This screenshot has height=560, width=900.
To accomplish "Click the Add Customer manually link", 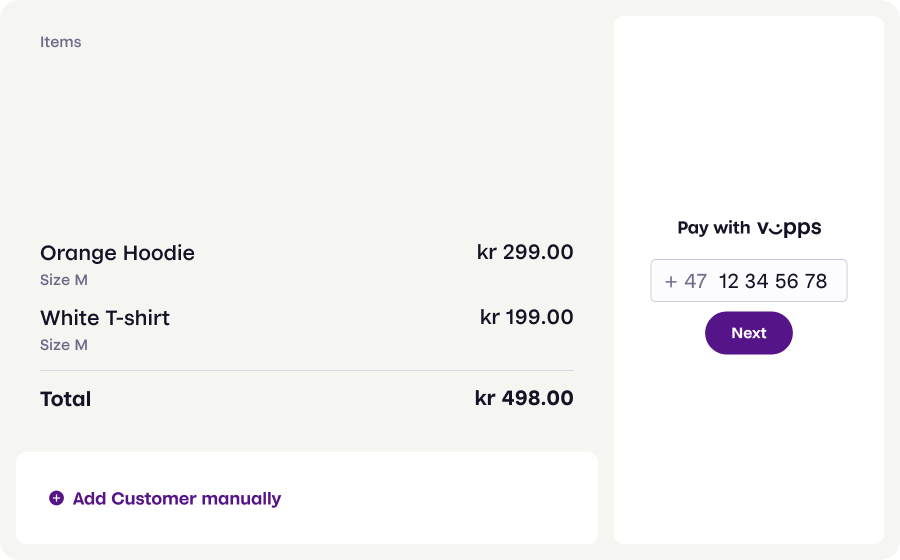I will (x=177, y=498).
